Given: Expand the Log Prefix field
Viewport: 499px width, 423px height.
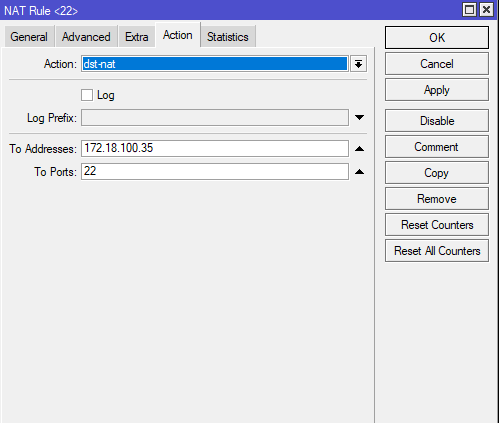Looking at the screenshot, I should coord(359,117).
